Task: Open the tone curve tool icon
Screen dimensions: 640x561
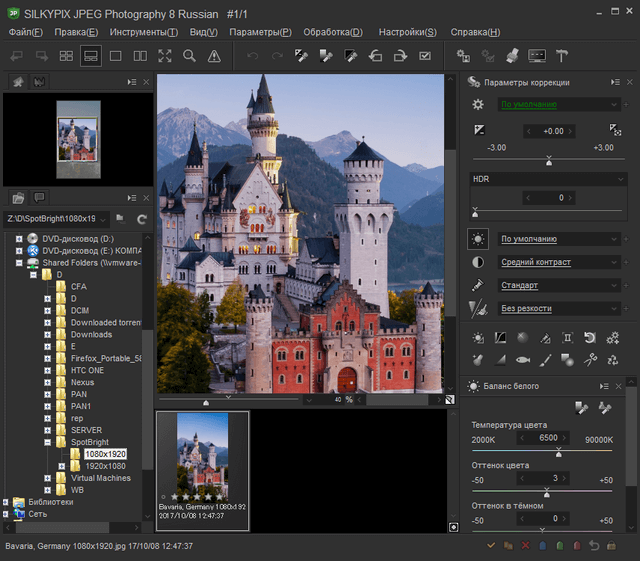Action: click(x=501, y=338)
